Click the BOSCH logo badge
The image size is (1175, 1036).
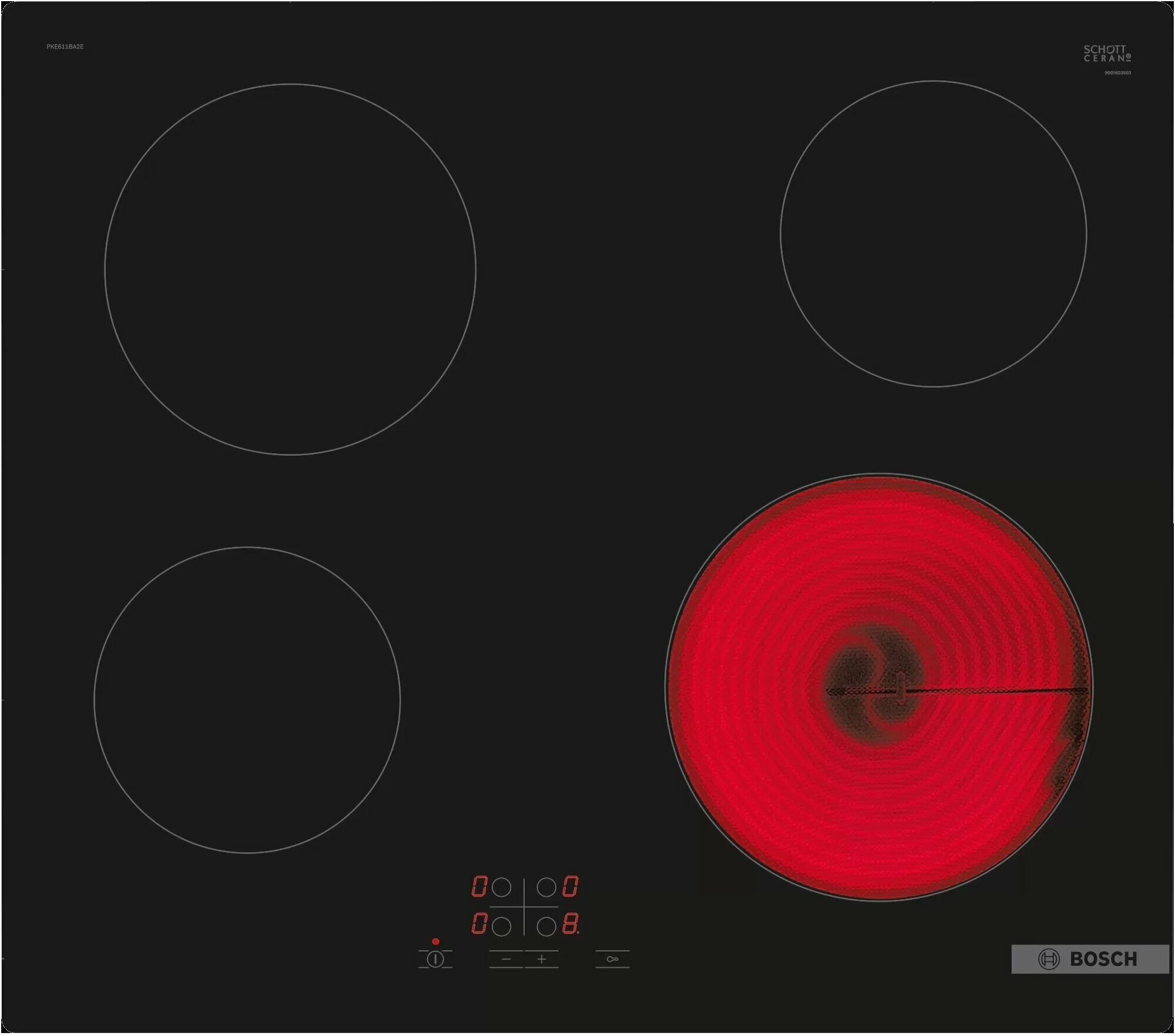[x=1090, y=959]
